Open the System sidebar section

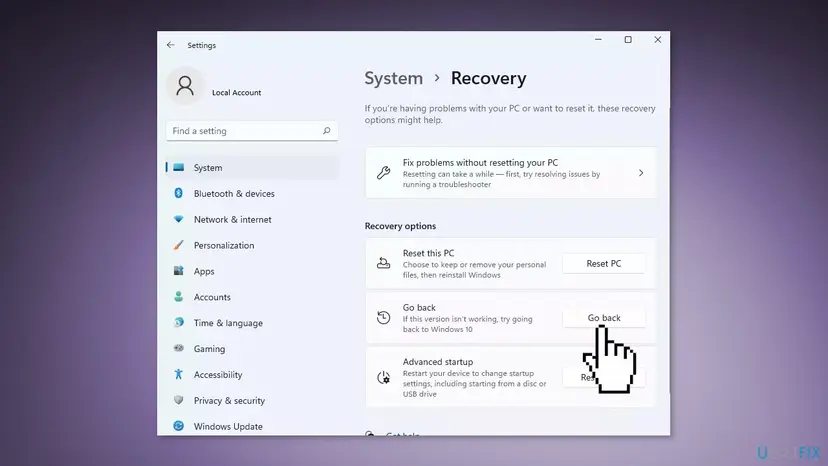pyautogui.click(x=251, y=167)
